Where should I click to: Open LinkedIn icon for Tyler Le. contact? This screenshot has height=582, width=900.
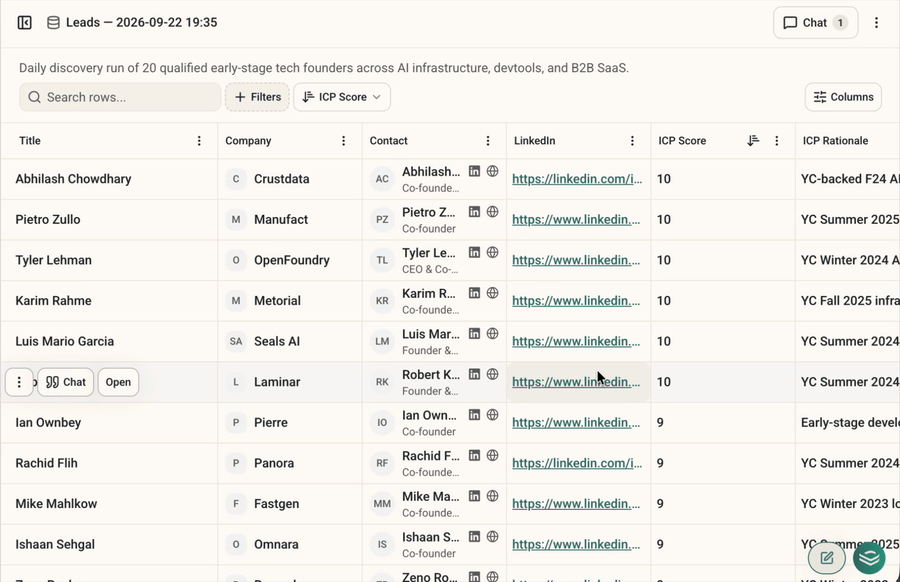click(x=474, y=253)
